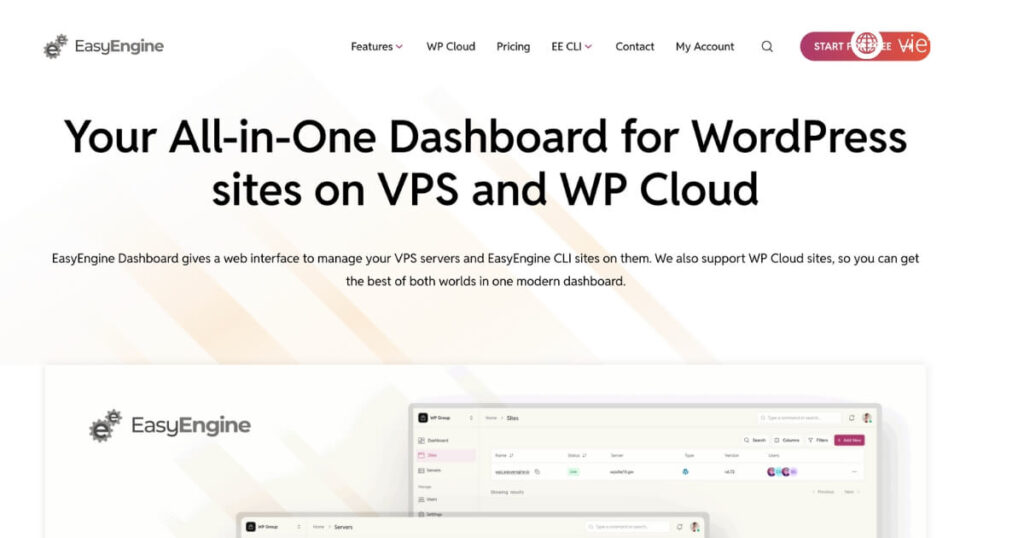Click refresh icon in Sites preview header

tap(852, 418)
